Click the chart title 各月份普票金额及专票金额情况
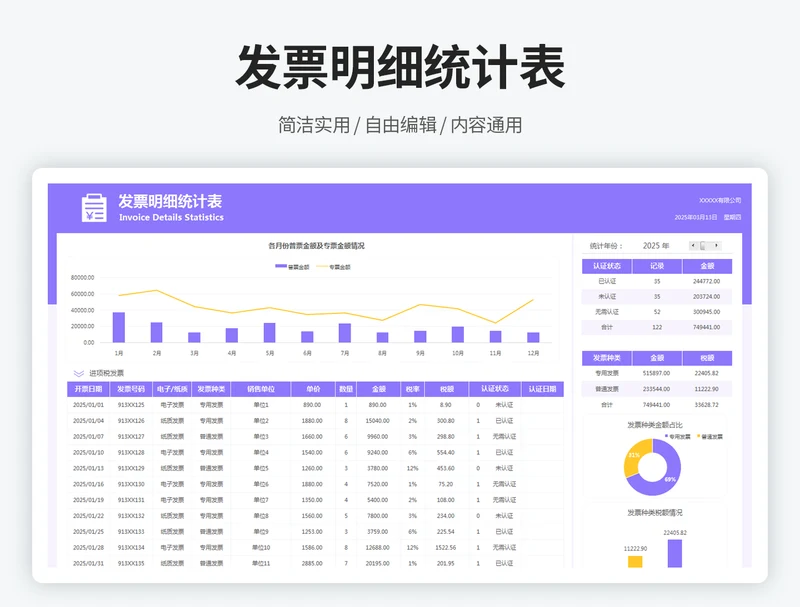The width and height of the screenshot is (800, 607). tap(316, 246)
